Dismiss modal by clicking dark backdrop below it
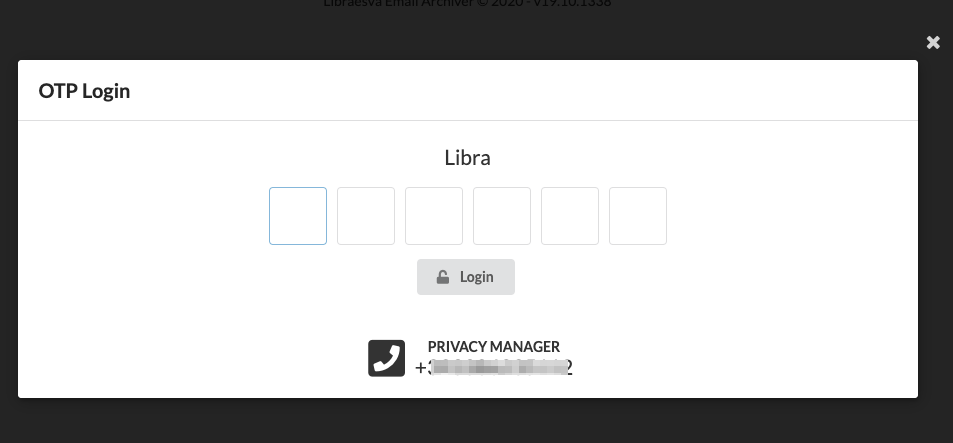953x443 pixels. pyautogui.click(x=467, y=421)
